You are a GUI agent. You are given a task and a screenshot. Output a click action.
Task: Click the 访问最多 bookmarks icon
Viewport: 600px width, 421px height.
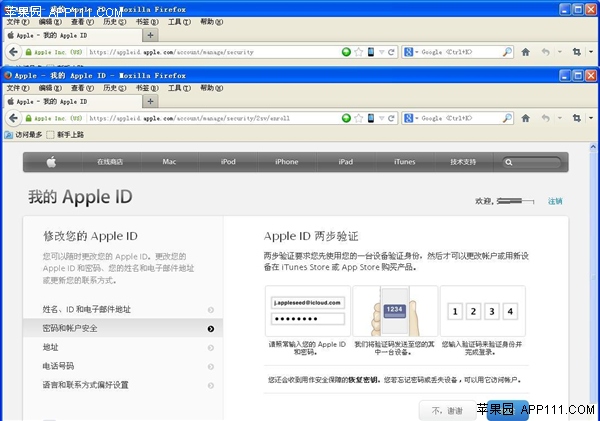click(9, 134)
